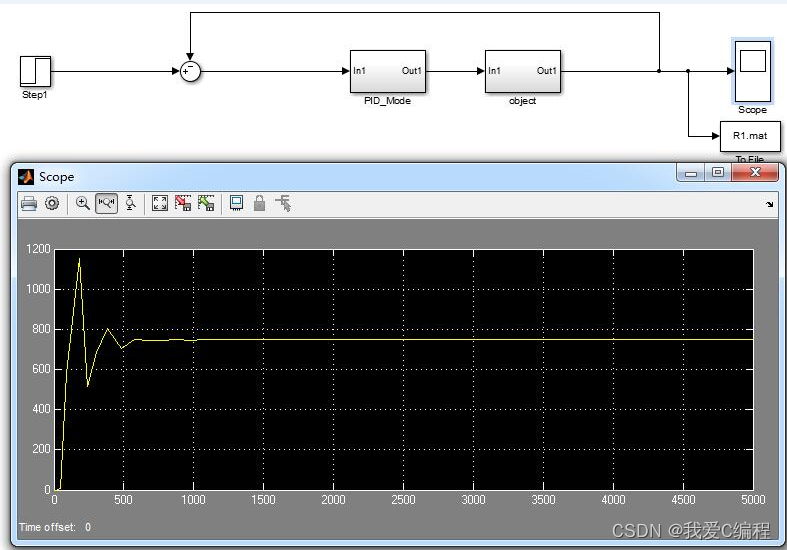787x550 pixels.
Task: Select the object subsystem block
Action: click(x=522, y=71)
